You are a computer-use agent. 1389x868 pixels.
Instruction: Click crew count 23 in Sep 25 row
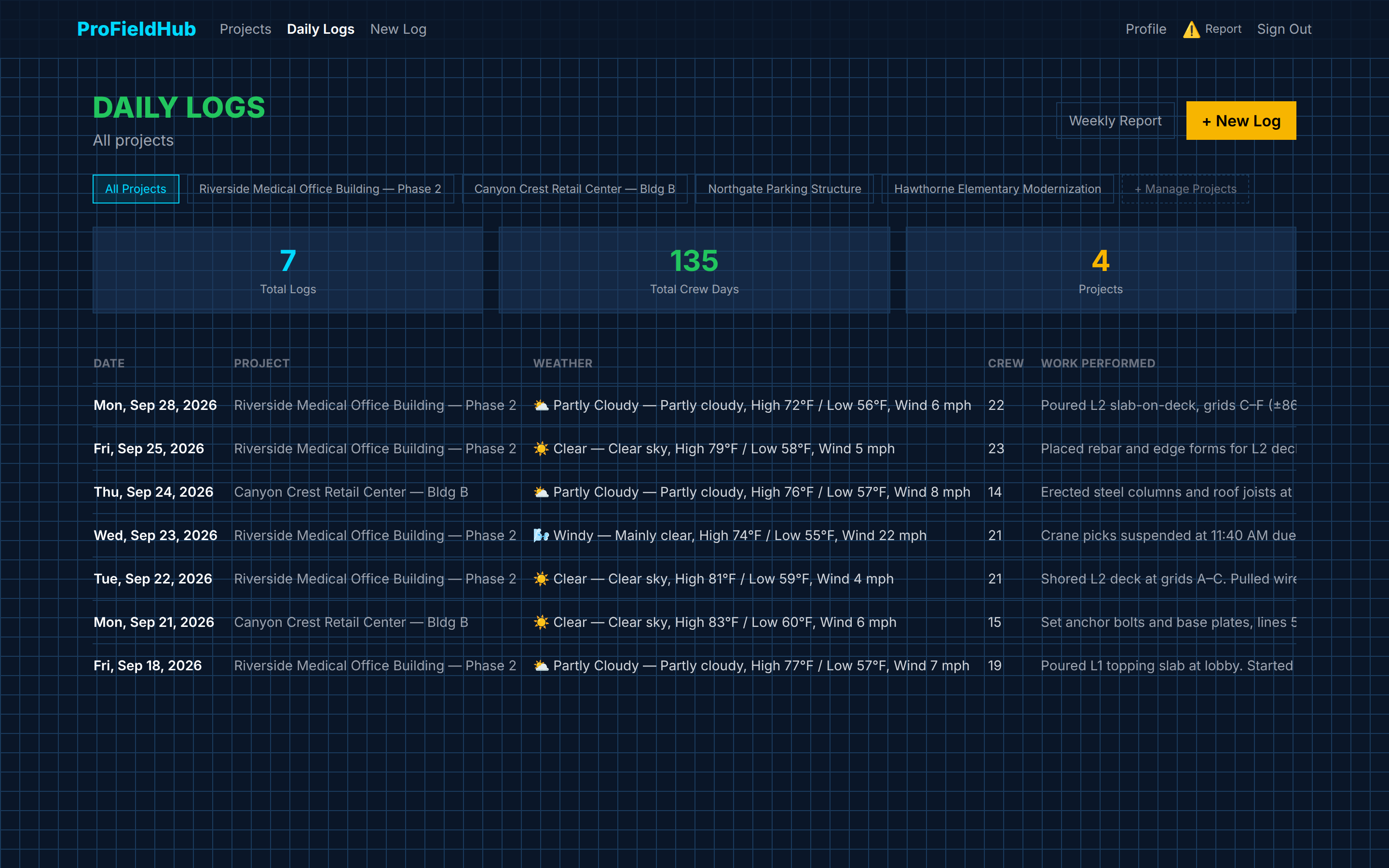[996, 448]
